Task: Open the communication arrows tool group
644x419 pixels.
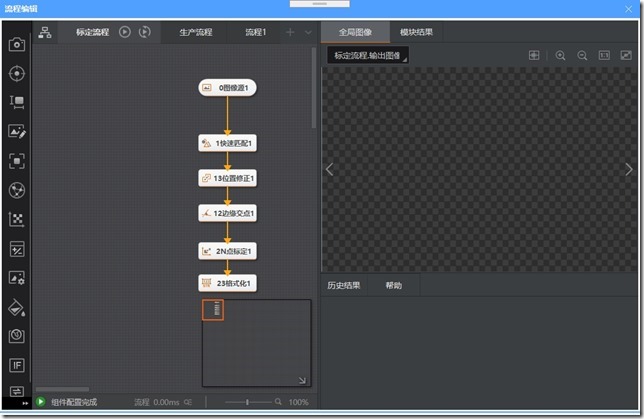Action: coord(17,391)
